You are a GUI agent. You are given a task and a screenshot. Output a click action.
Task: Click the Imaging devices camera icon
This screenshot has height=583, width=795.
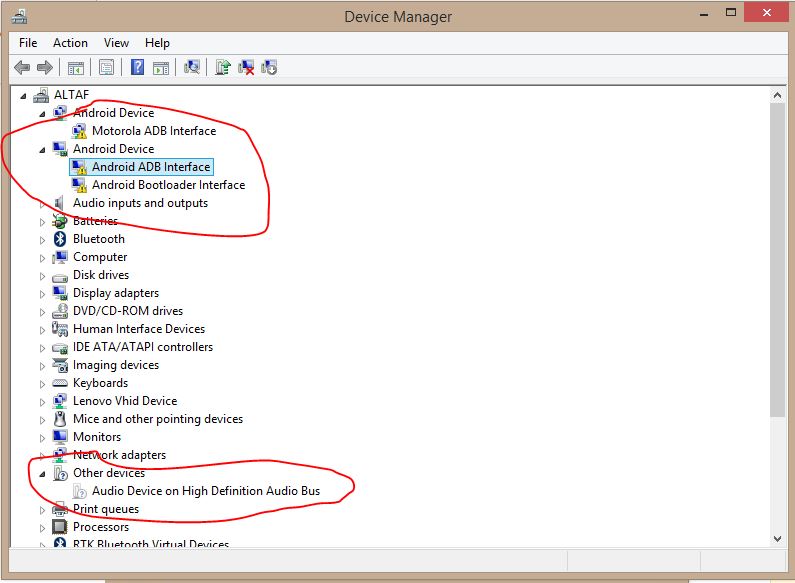click(x=60, y=365)
